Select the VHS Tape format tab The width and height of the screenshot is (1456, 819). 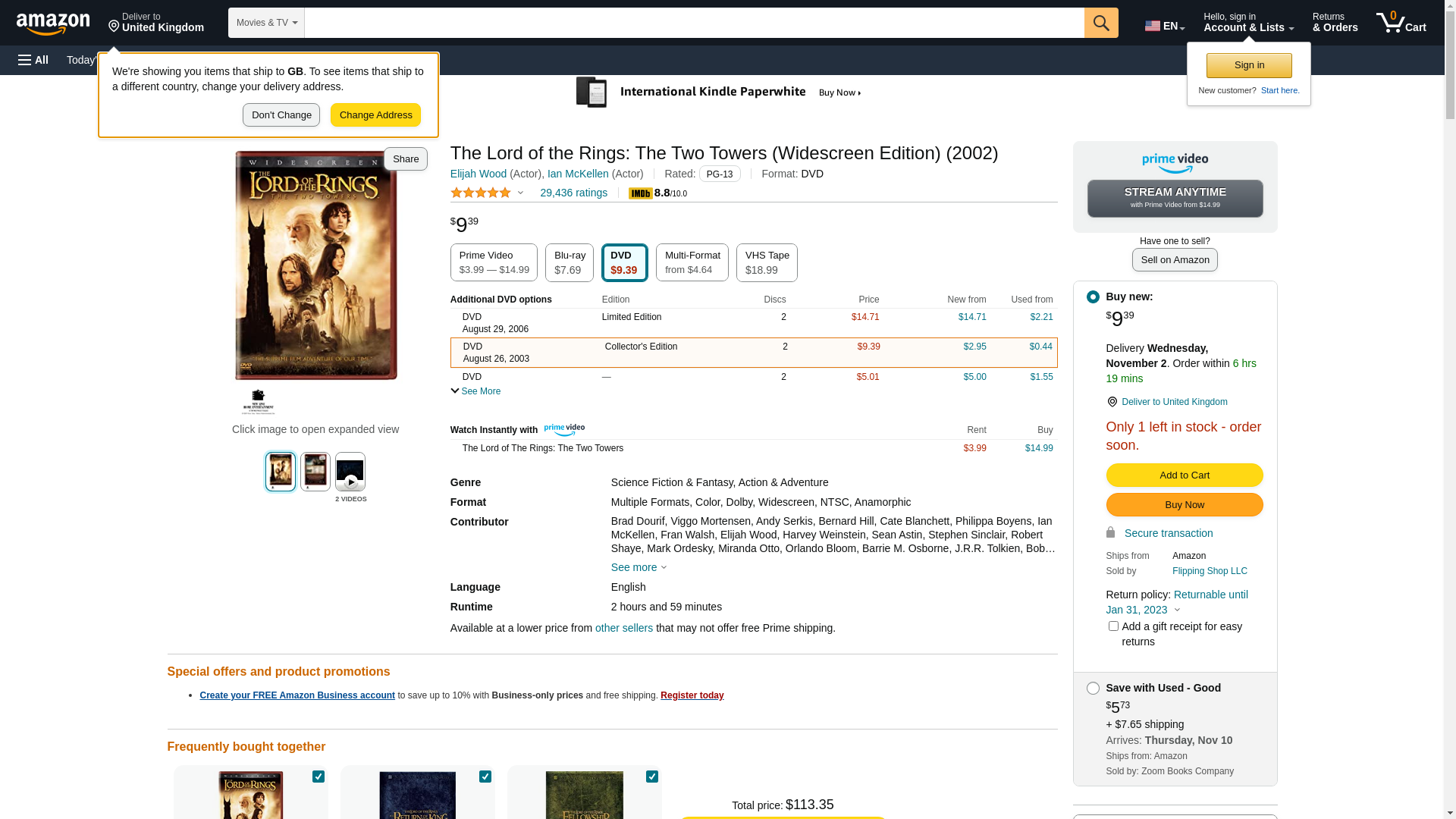[767, 262]
